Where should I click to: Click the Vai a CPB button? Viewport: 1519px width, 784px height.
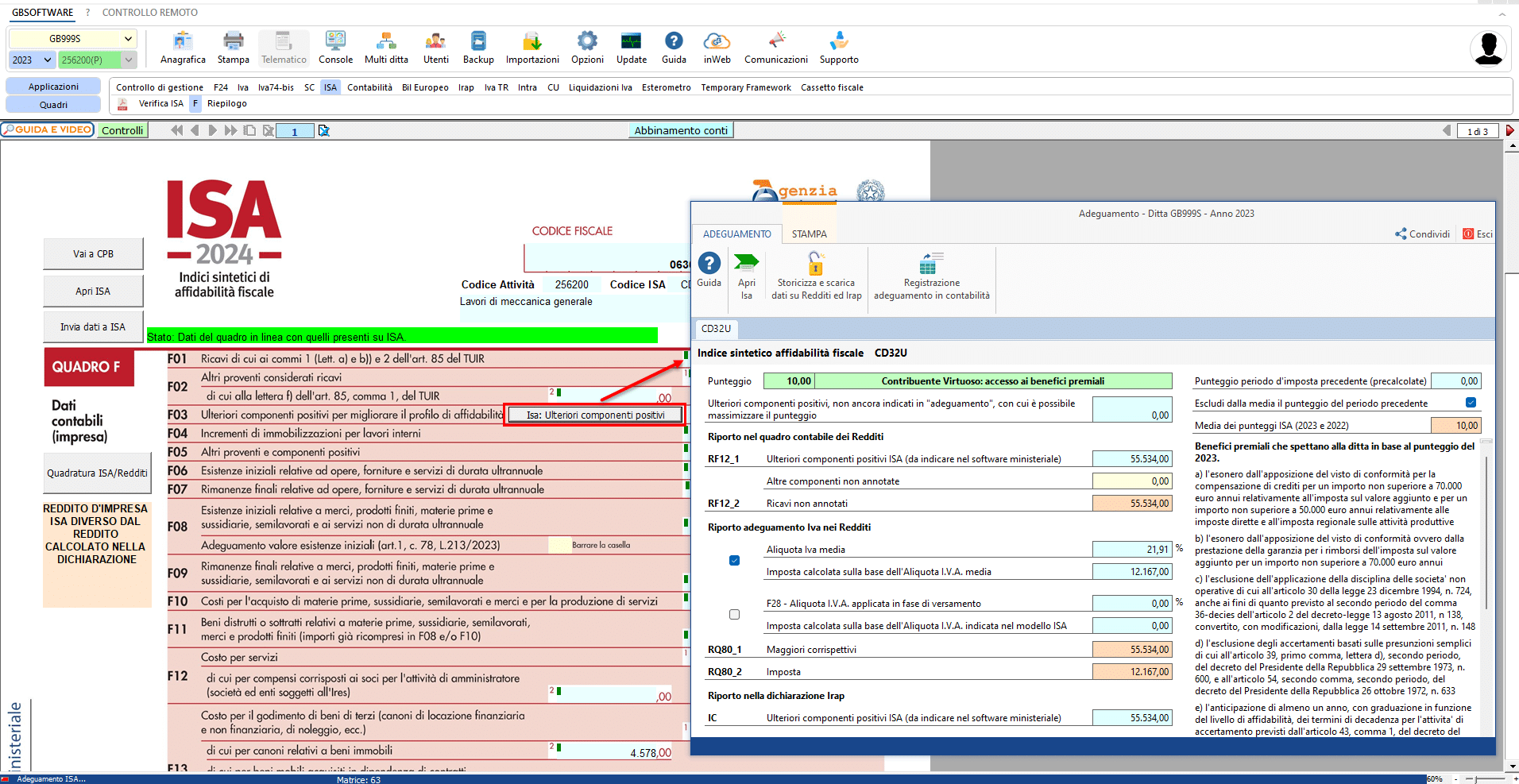point(93,254)
